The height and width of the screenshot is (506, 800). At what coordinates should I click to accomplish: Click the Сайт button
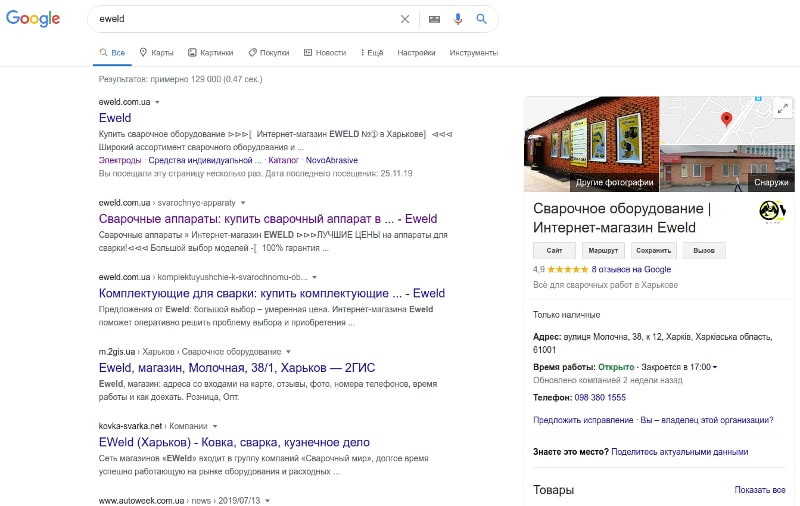point(554,250)
